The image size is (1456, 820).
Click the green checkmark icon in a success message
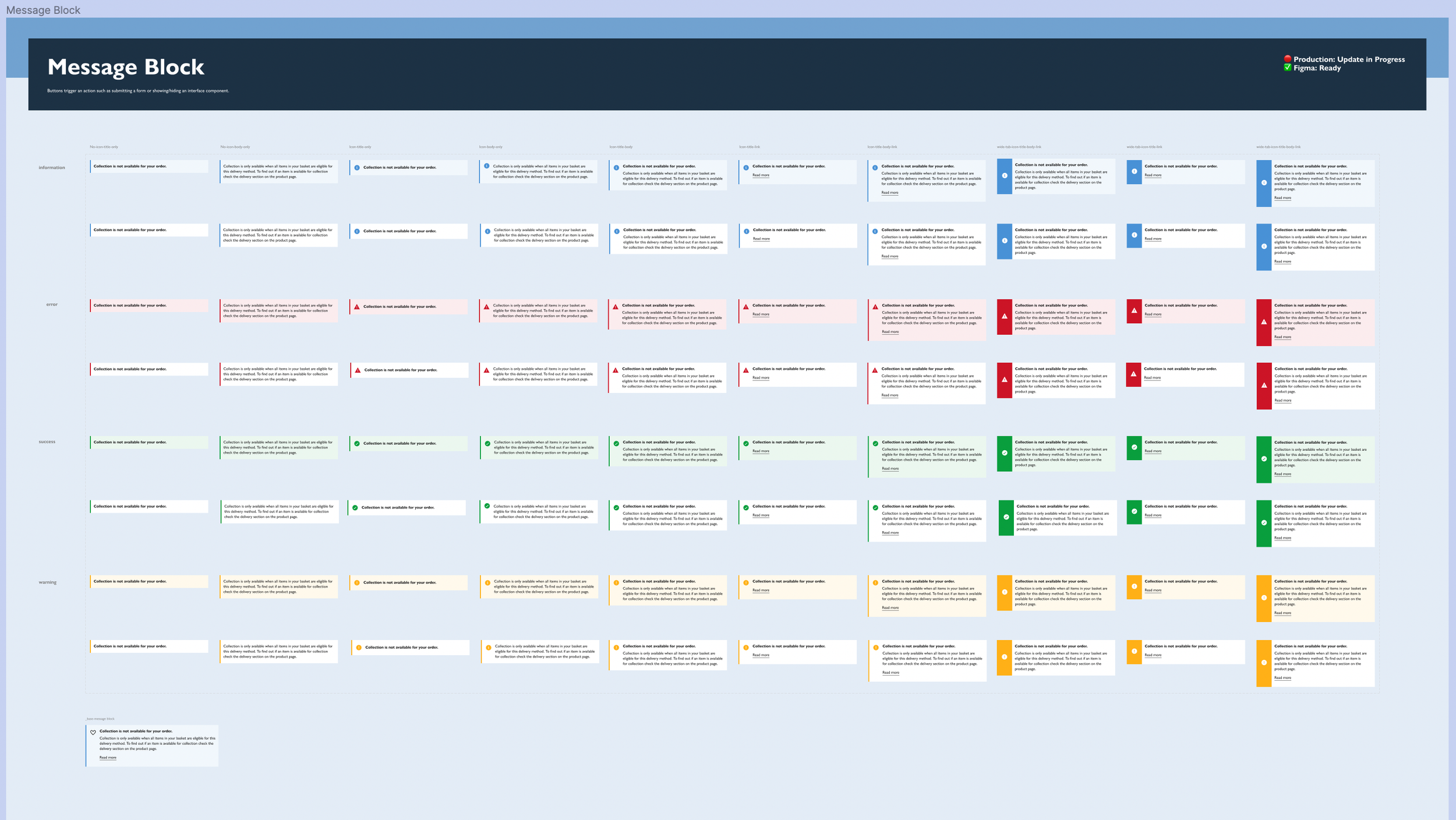(357, 443)
